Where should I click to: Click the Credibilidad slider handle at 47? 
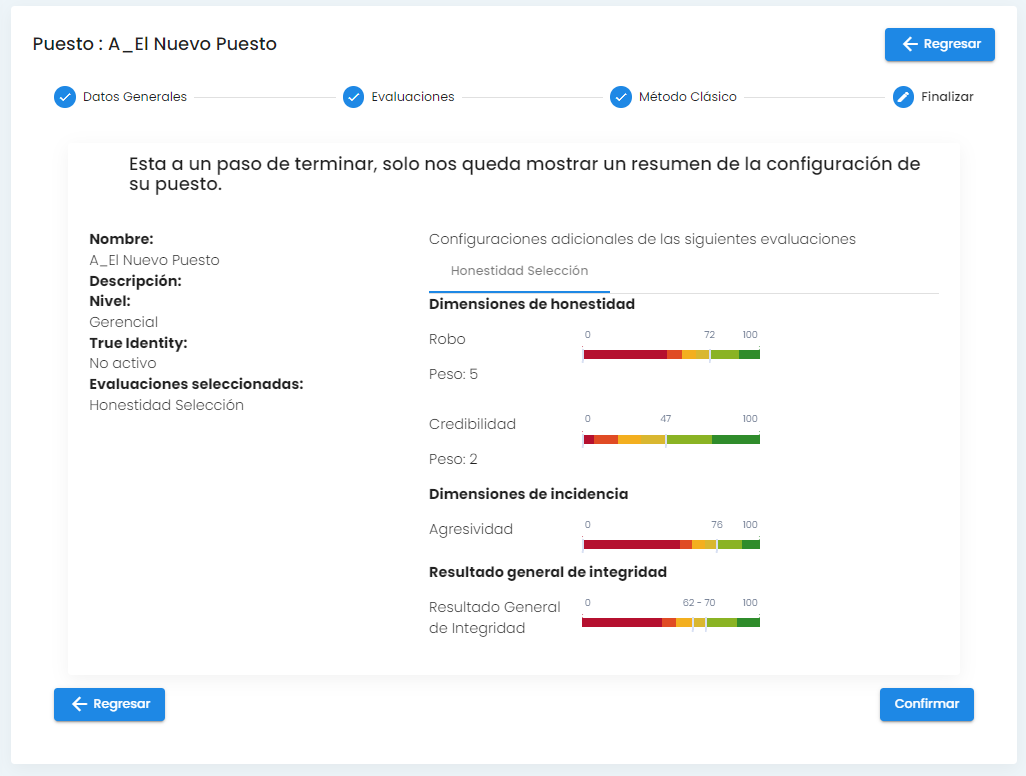pos(666,439)
